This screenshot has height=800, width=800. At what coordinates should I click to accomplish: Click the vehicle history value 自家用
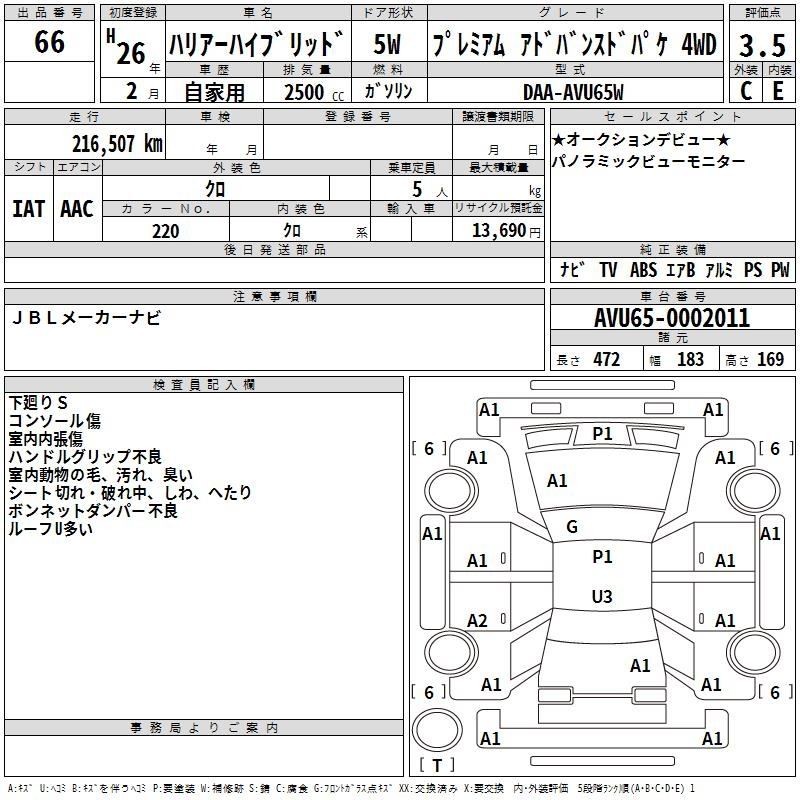click(214, 92)
